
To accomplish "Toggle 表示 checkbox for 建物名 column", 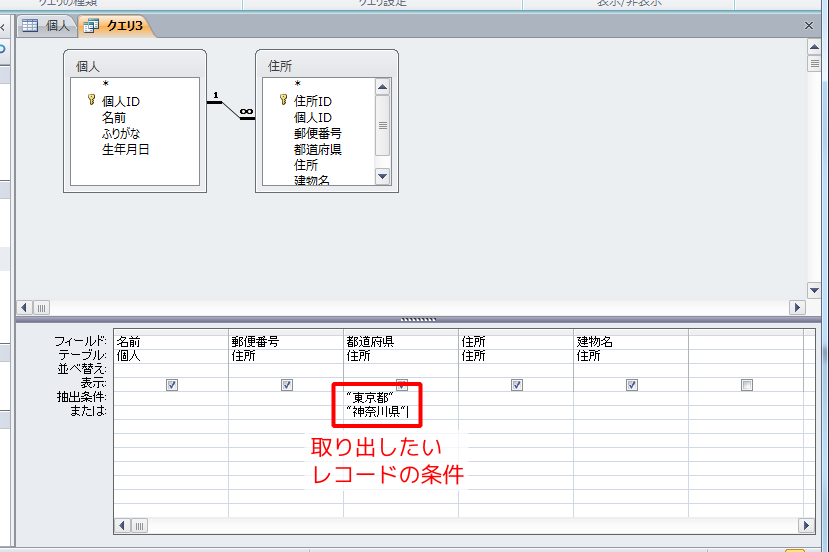I will click(632, 385).
